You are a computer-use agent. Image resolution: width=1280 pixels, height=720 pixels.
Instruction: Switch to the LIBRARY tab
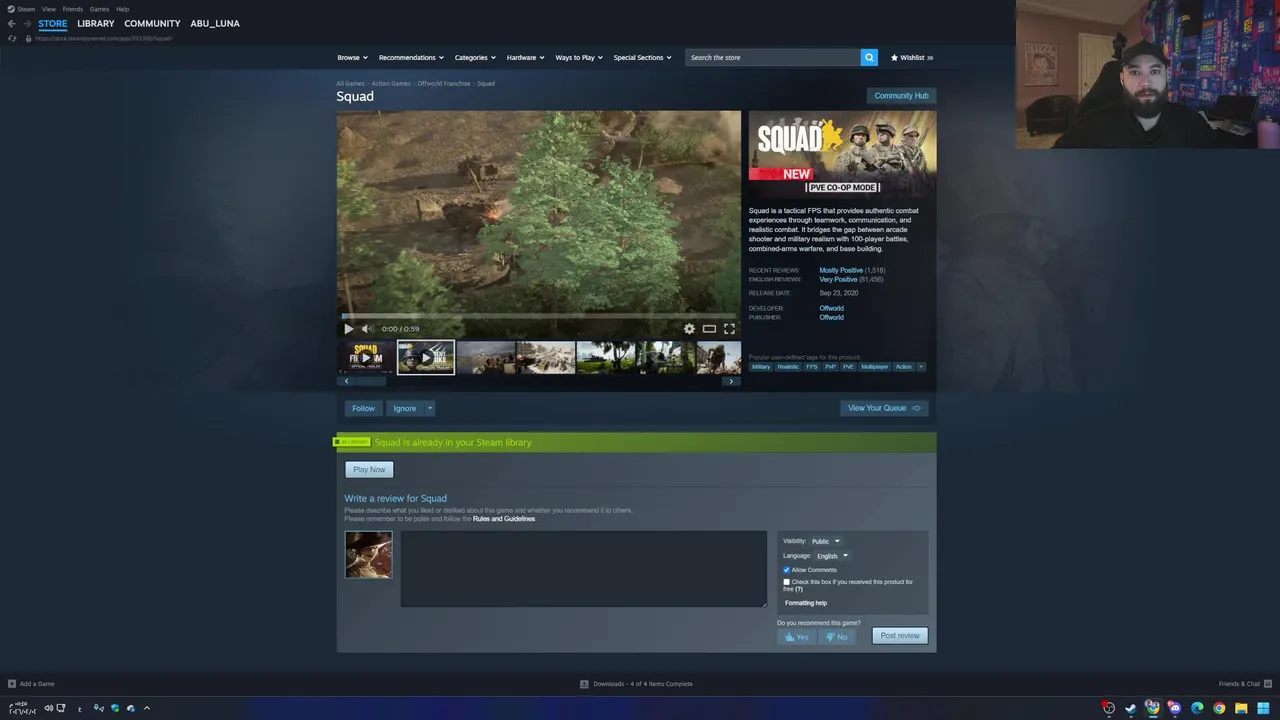pos(96,23)
